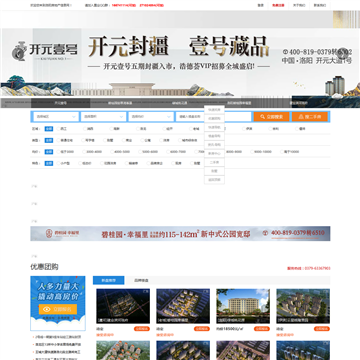Click the magnifier icon in 立即搜索 button
The width and height of the screenshot is (360, 360).
click(263, 117)
